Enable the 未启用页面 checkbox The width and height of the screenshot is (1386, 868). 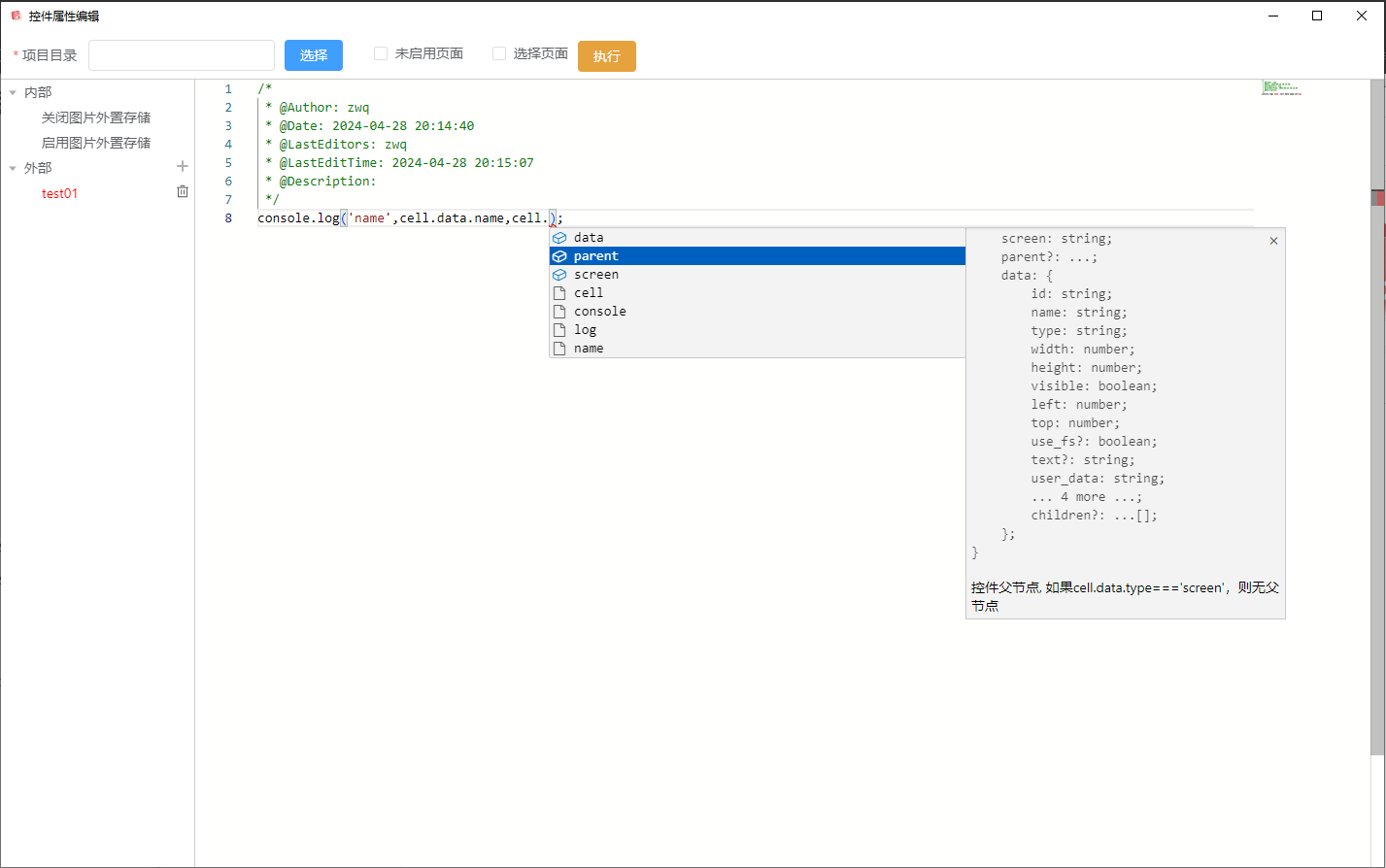click(381, 53)
